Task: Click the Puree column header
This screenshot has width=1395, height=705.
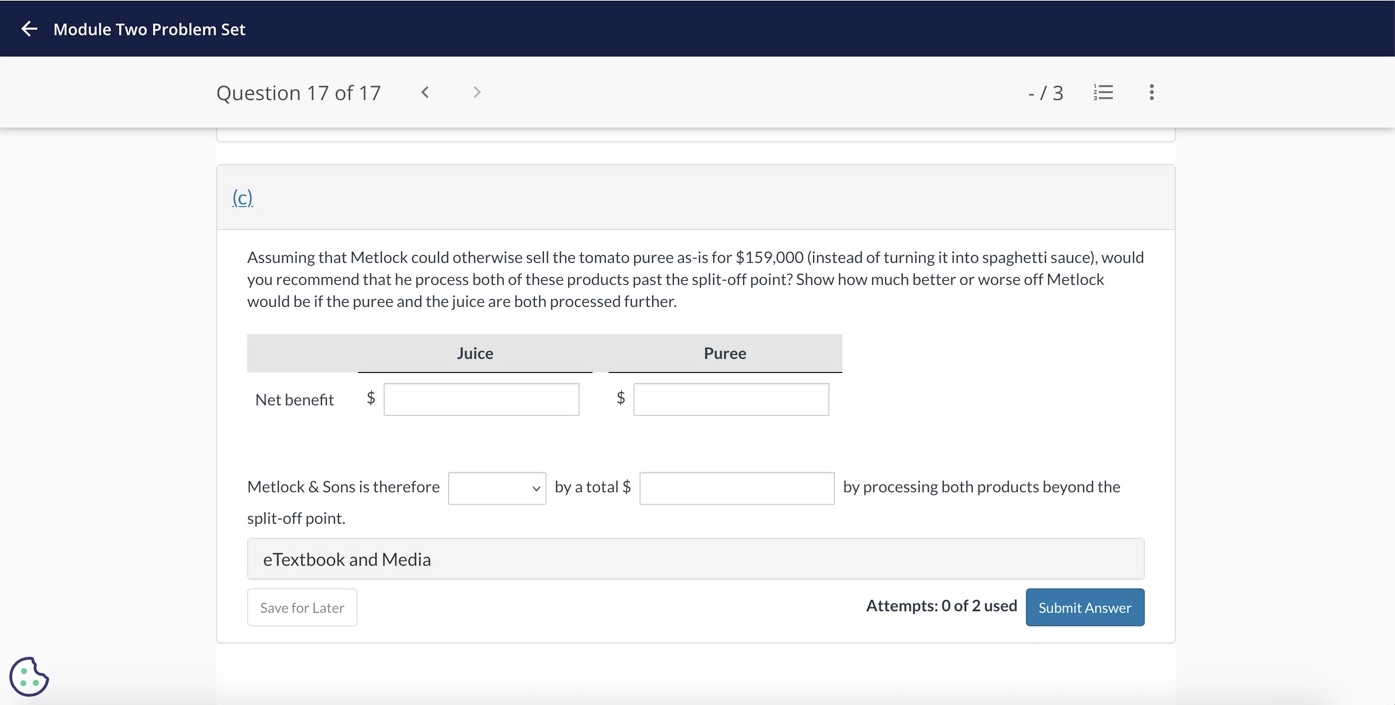Action: [725, 353]
